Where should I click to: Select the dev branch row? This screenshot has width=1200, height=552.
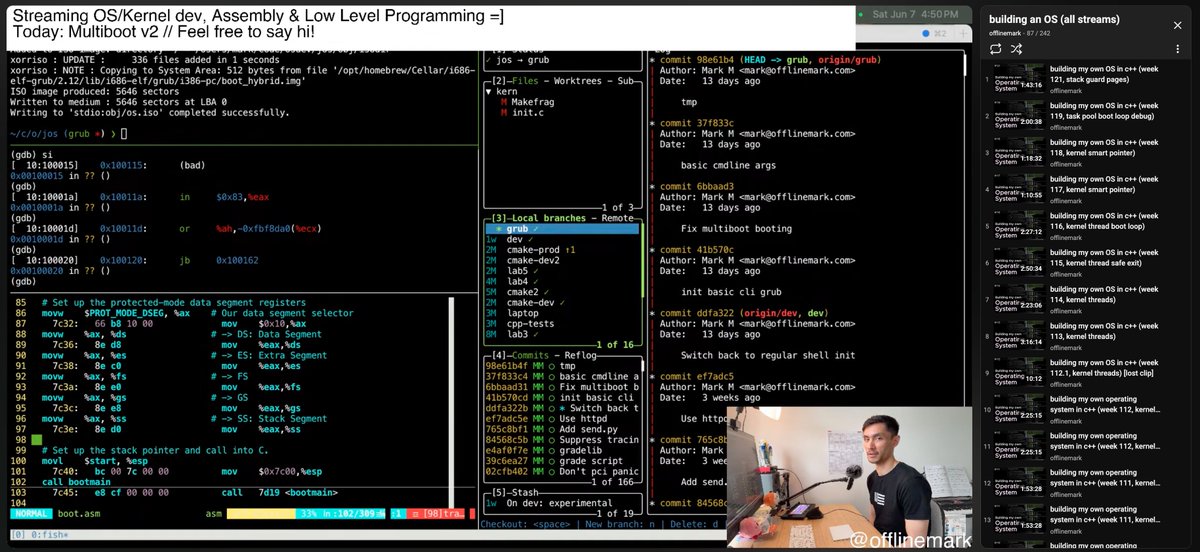point(561,240)
